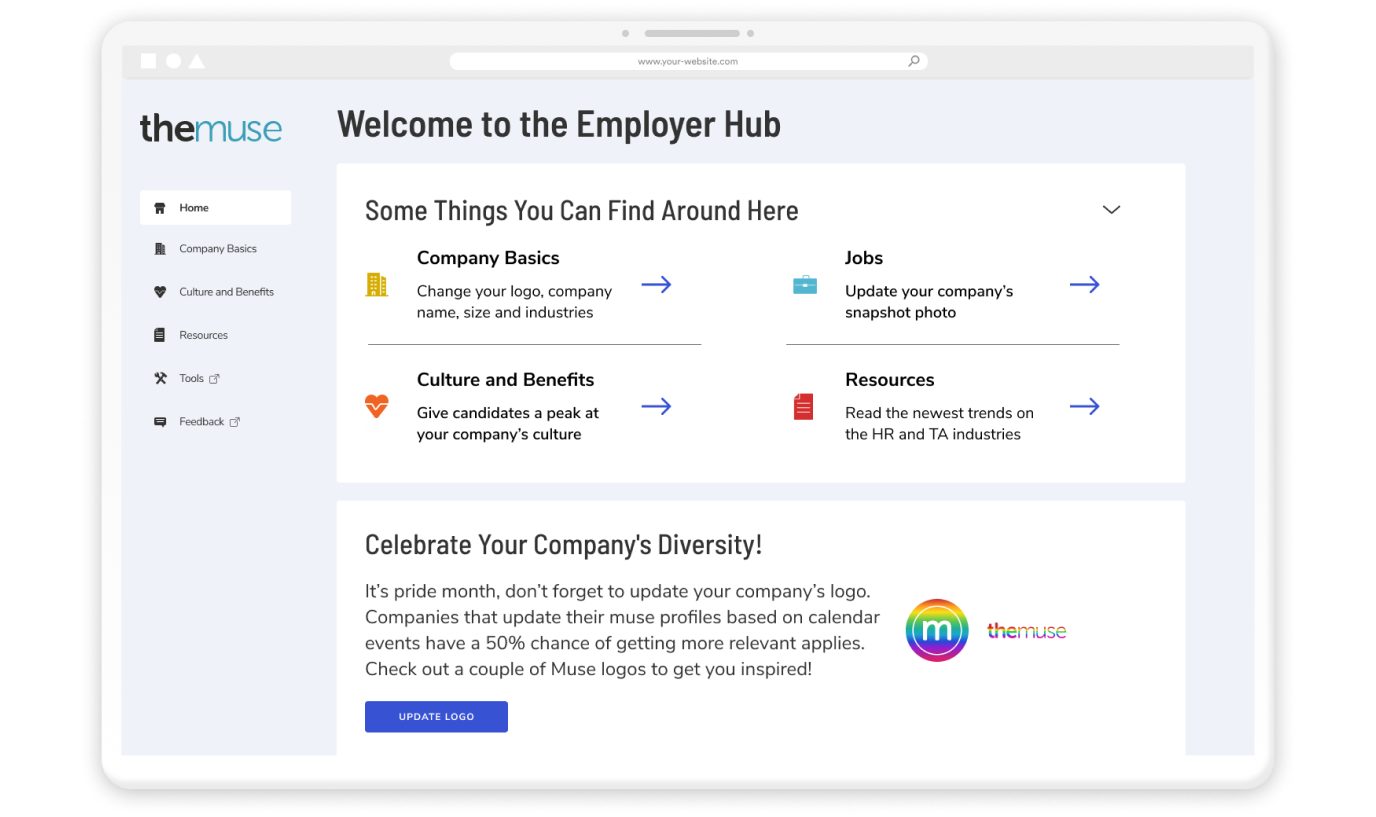
Task: Click the themuse logo in the sidebar
Action: [211, 128]
